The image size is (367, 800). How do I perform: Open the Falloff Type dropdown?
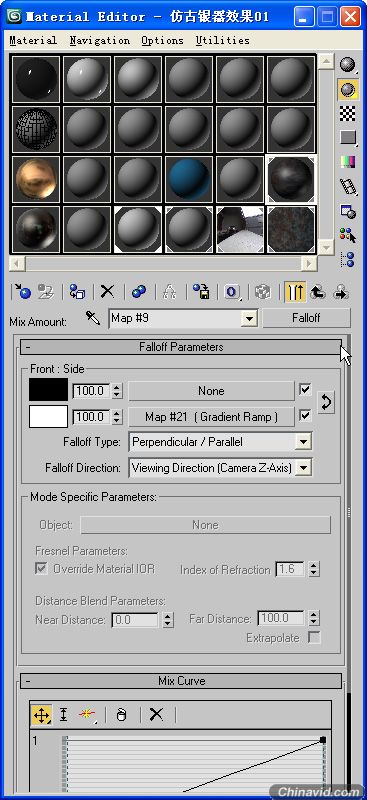pos(304,442)
